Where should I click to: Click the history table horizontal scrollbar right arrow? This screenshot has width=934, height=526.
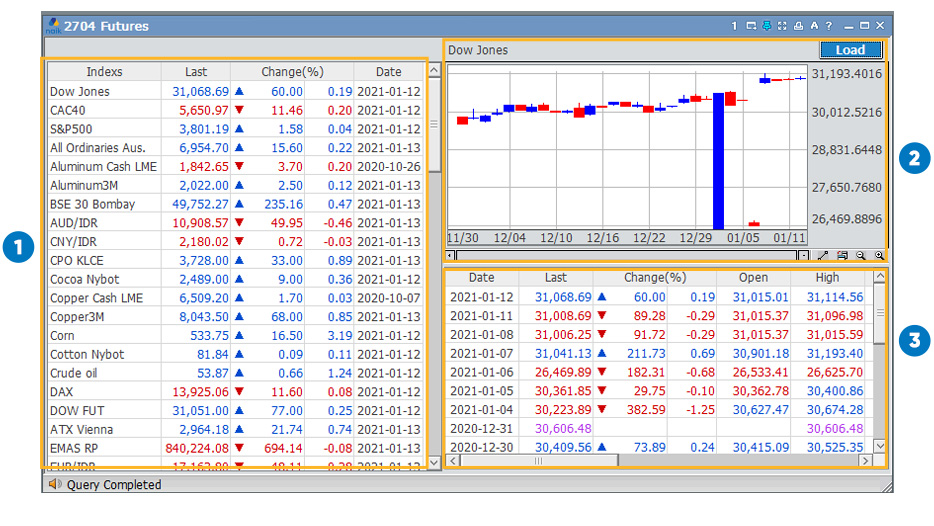pyautogui.click(x=866, y=461)
